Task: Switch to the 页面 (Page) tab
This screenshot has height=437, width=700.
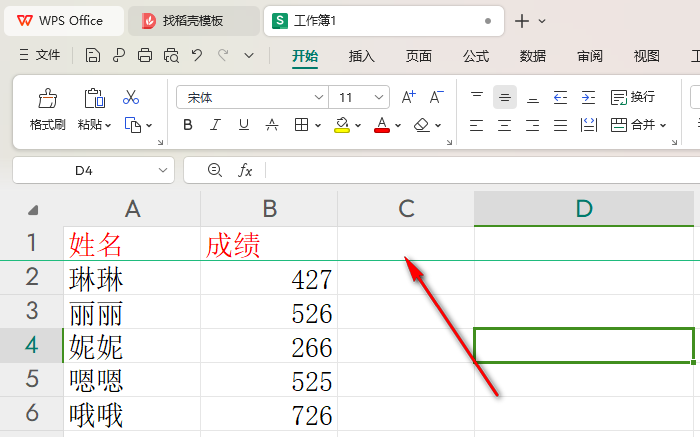Action: [x=419, y=56]
